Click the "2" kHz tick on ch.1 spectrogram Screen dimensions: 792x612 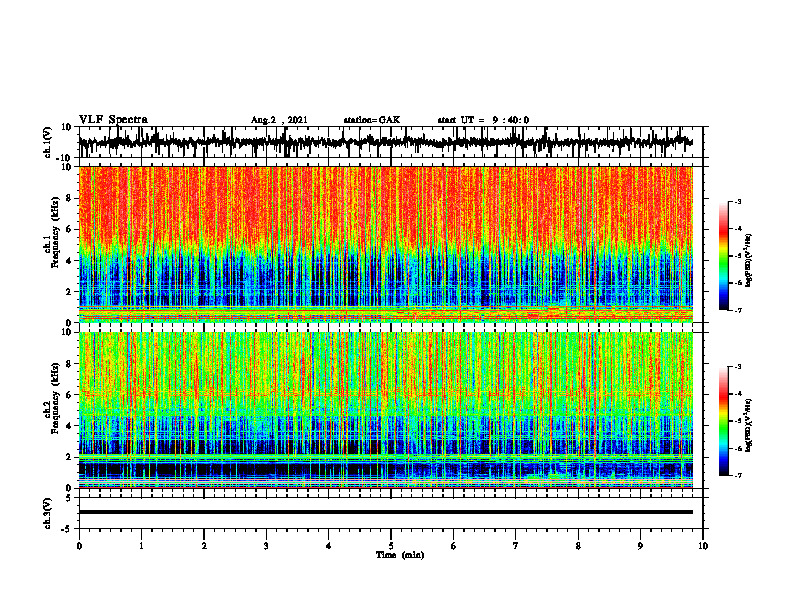(70, 292)
